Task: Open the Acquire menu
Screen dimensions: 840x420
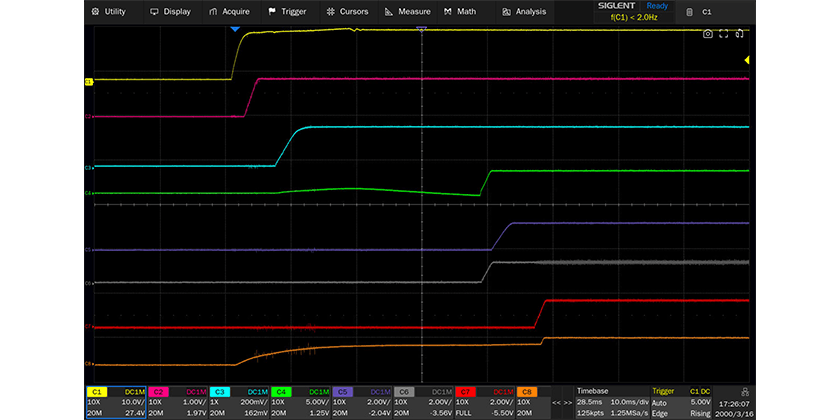Action: coord(229,12)
